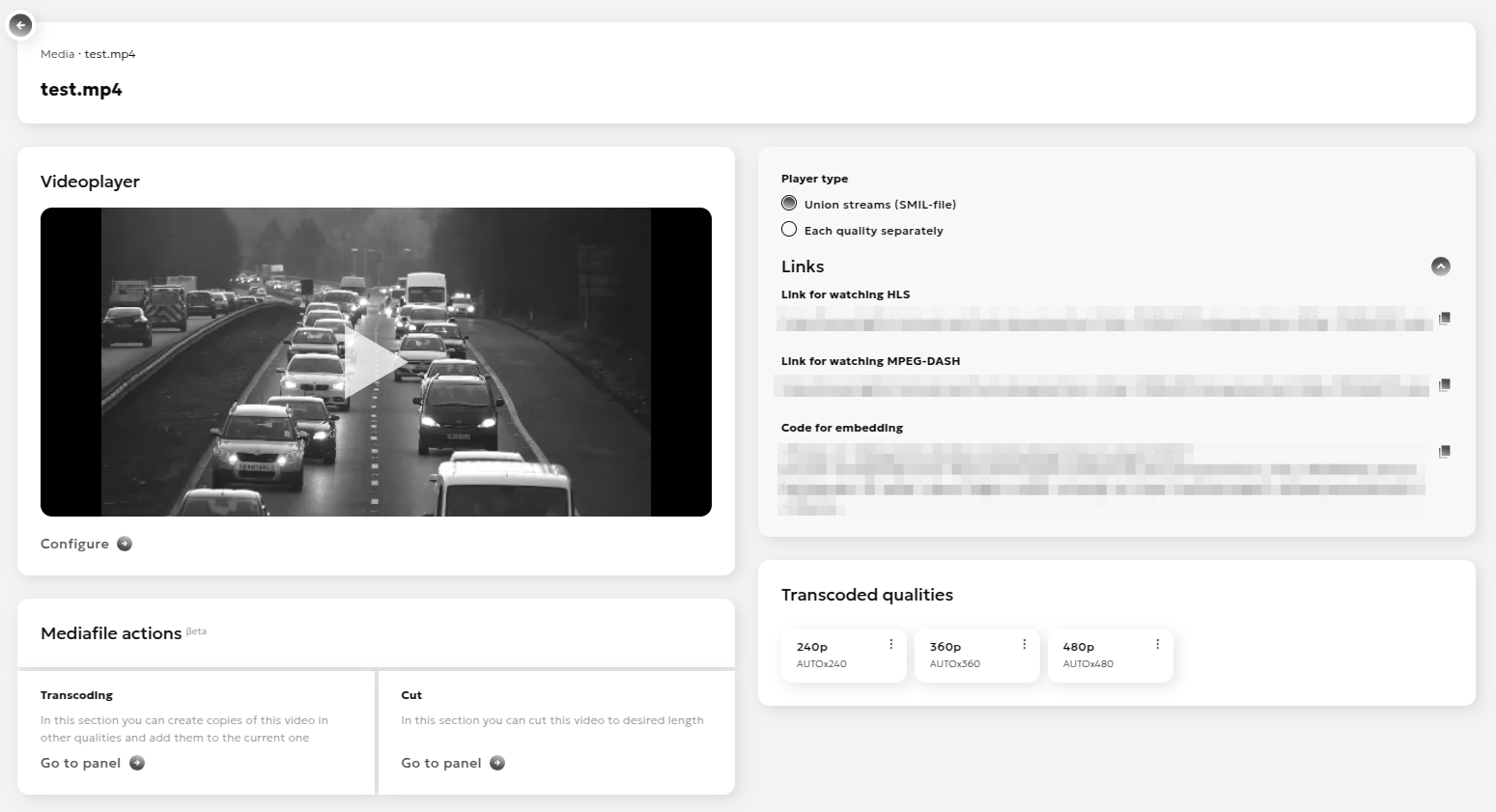Open options menu for 240p quality
The width and height of the screenshot is (1496, 812).
[890, 645]
